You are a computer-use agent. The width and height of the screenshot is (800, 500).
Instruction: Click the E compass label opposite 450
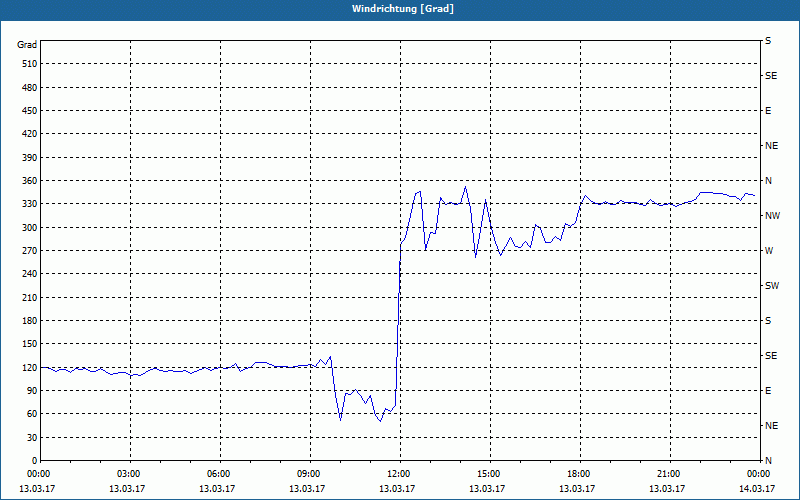click(x=768, y=111)
